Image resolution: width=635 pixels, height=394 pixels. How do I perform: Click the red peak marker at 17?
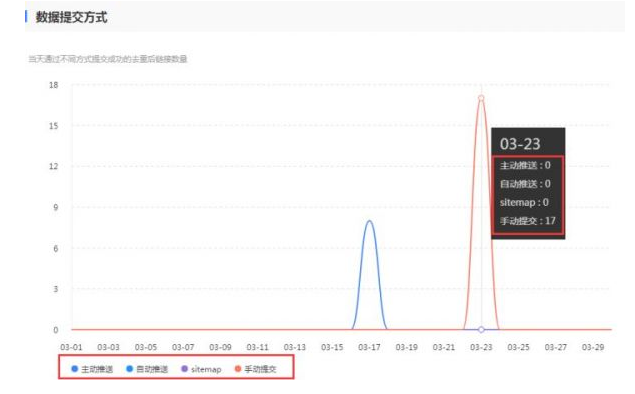[x=481, y=98]
